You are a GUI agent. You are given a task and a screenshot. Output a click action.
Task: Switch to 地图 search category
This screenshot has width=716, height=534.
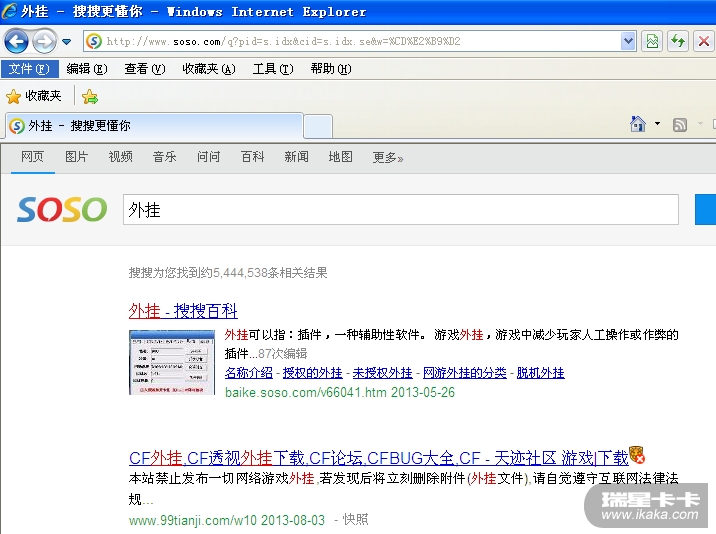[x=340, y=157]
